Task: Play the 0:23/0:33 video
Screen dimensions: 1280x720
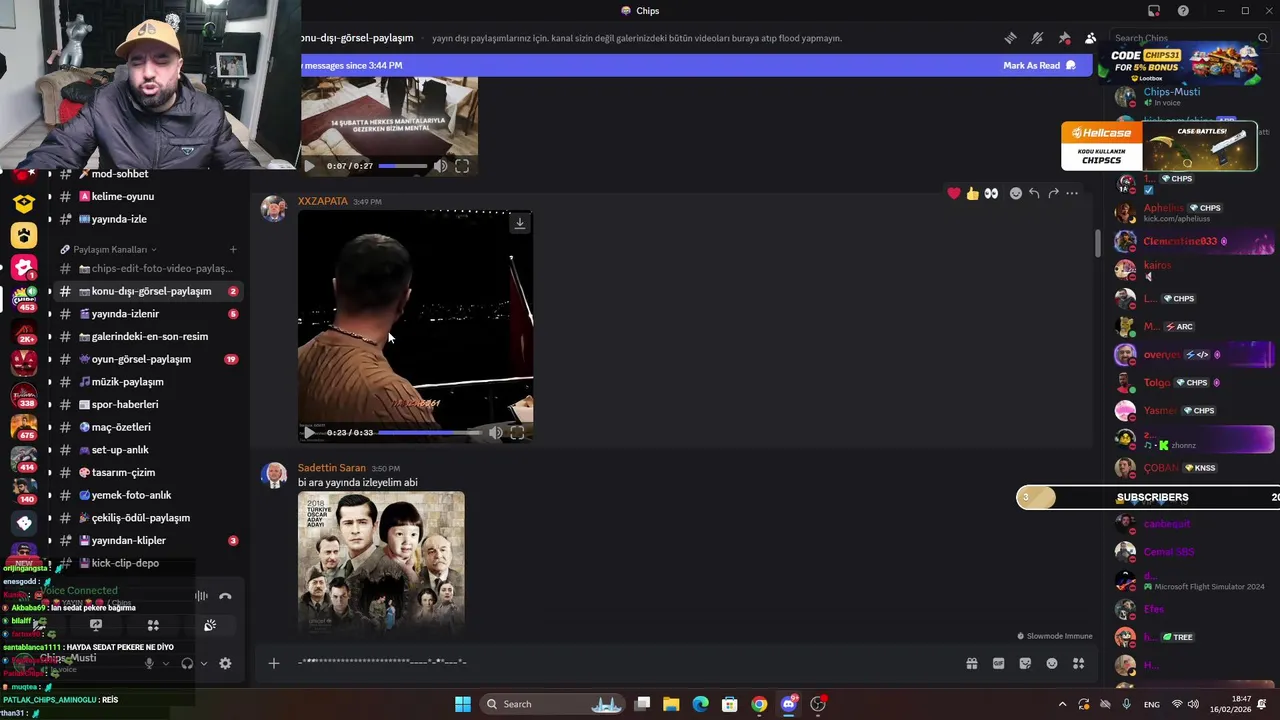Action: pyautogui.click(x=309, y=433)
